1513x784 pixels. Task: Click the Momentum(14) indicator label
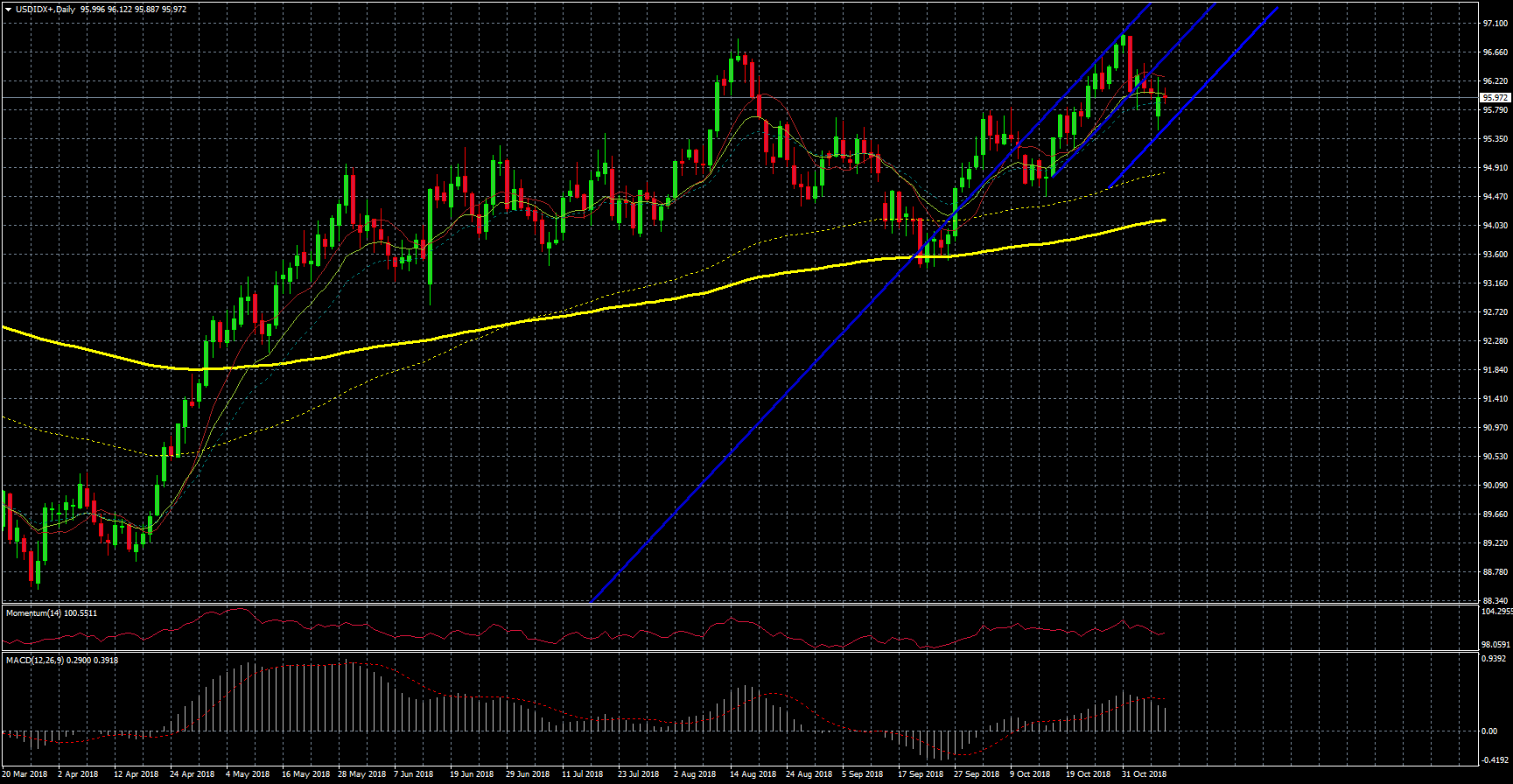(51, 613)
